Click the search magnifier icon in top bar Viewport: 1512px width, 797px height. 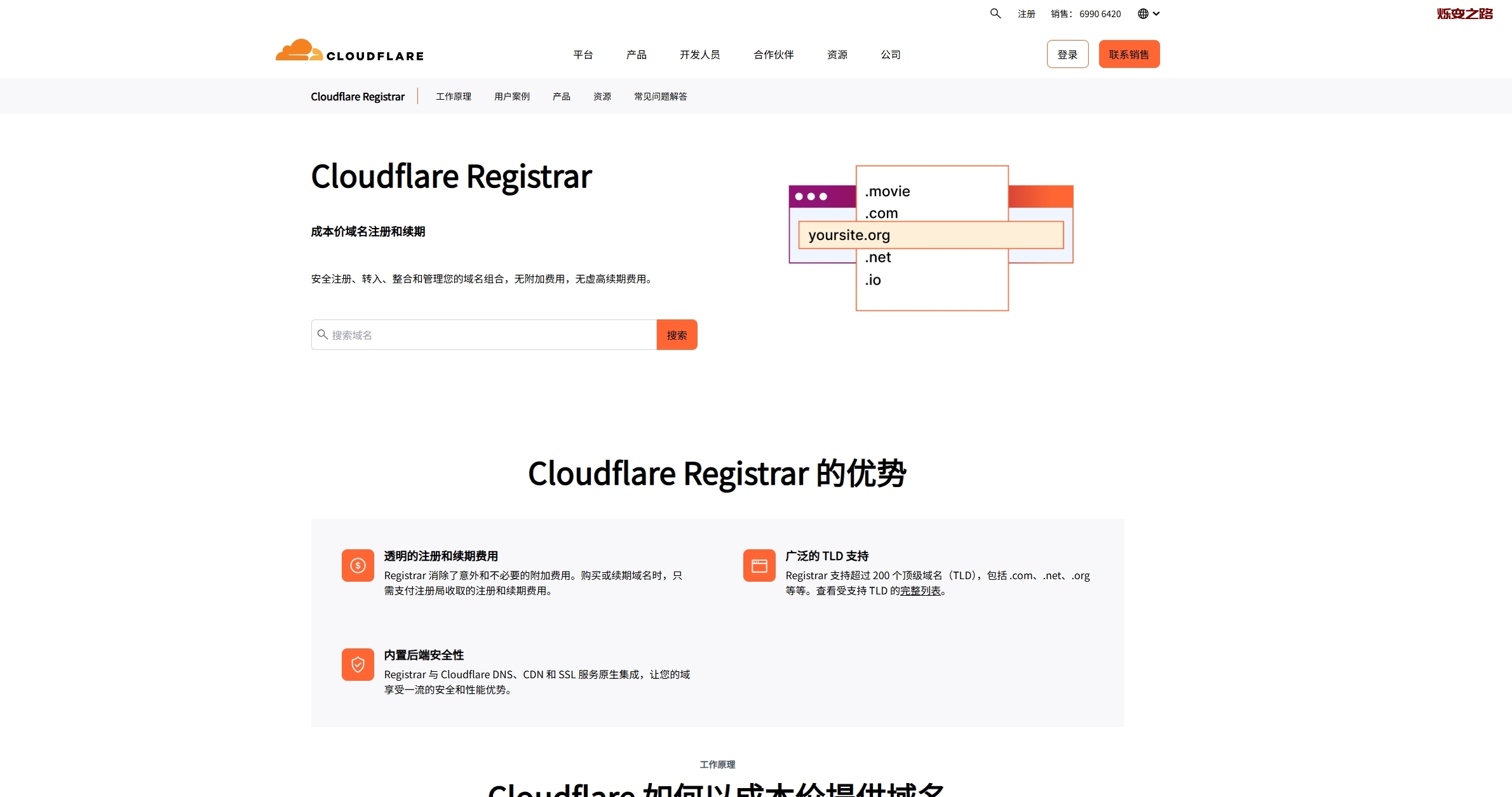995,13
